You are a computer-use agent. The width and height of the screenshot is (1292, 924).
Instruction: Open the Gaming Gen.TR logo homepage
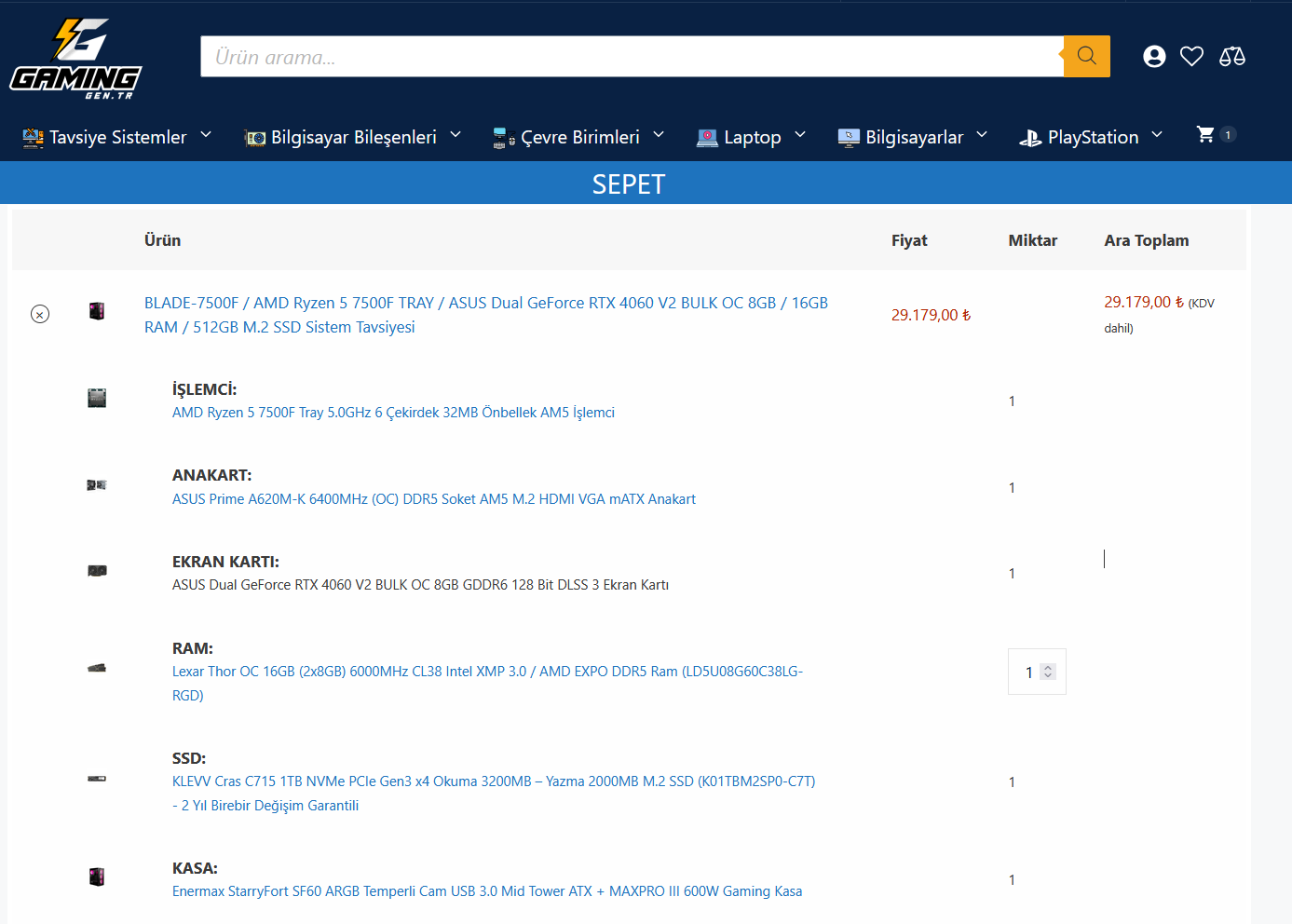(x=75, y=59)
